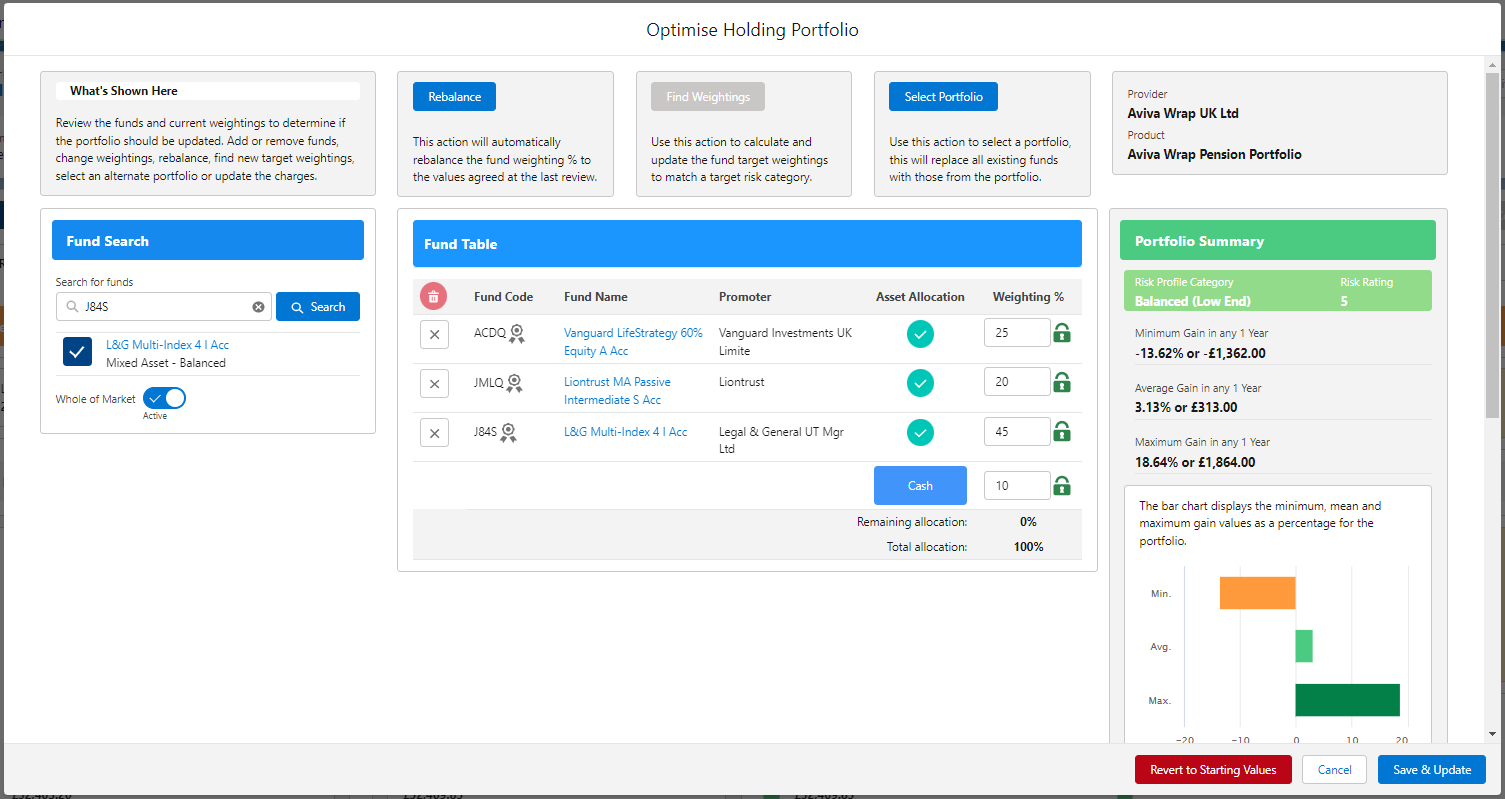The width and height of the screenshot is (1505, 799).
Task: Edit the Vanguard weighting field showing 25
Action: click(x=1017, y=333)
